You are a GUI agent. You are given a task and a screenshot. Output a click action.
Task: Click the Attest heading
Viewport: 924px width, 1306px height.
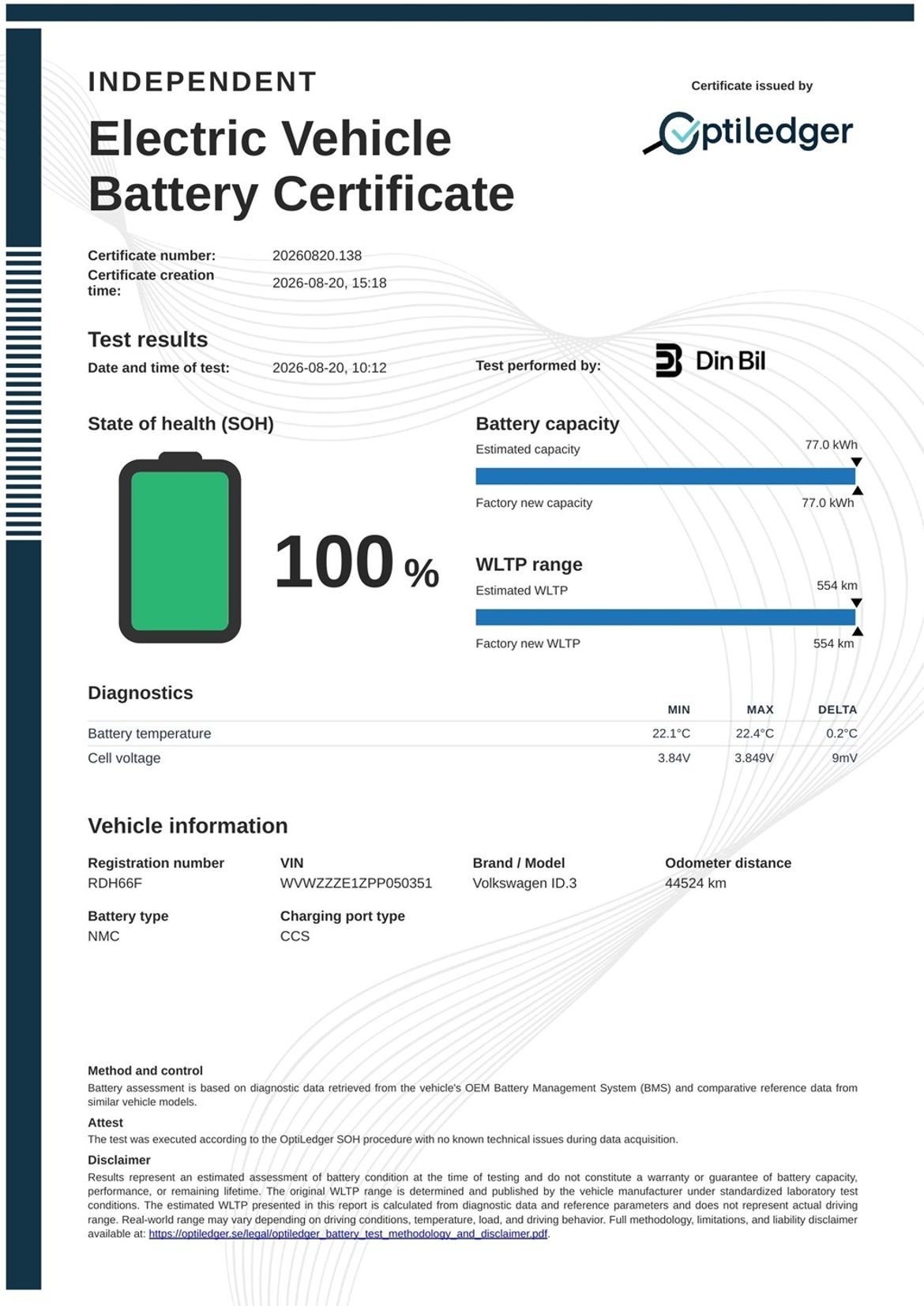tap(105, 1123)
